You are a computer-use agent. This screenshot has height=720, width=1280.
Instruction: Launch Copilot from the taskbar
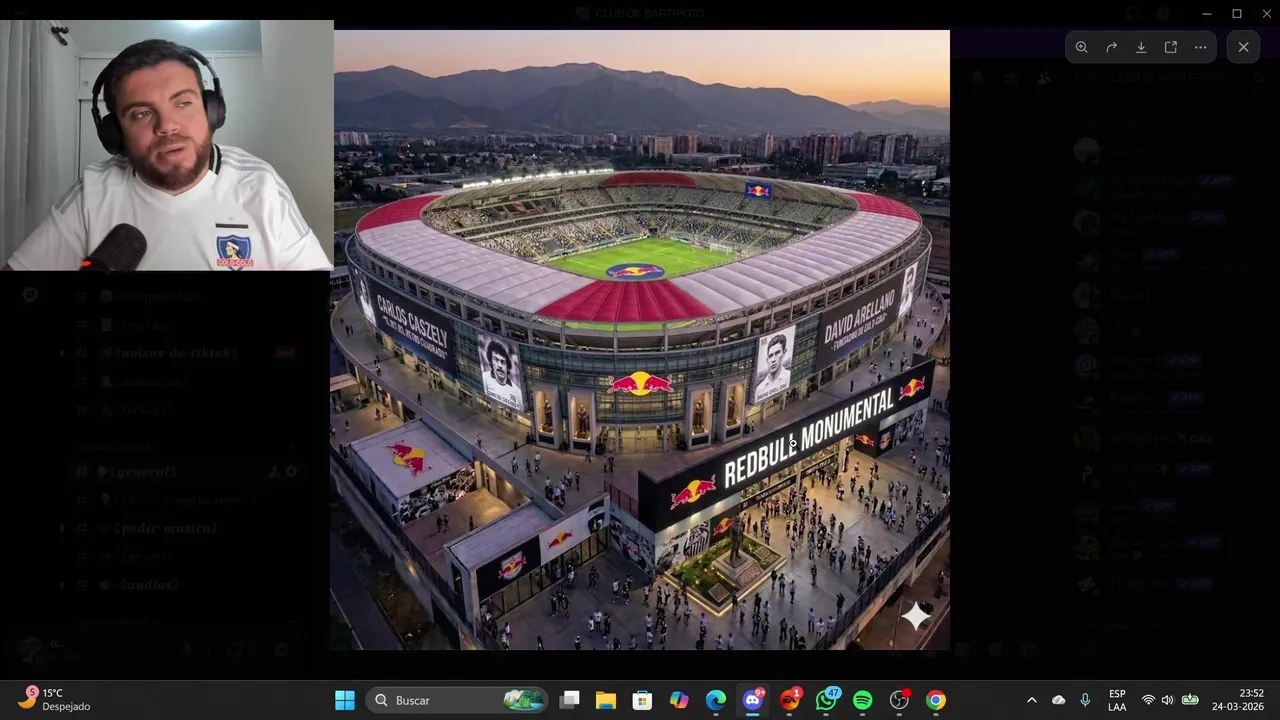click(679, 700)
